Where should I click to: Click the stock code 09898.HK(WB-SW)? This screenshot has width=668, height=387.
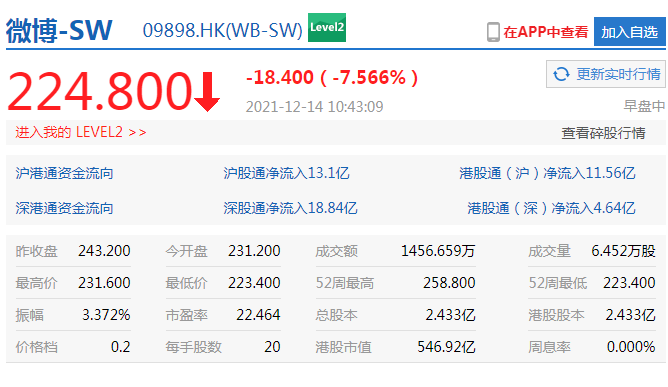(x=222, y=31)
